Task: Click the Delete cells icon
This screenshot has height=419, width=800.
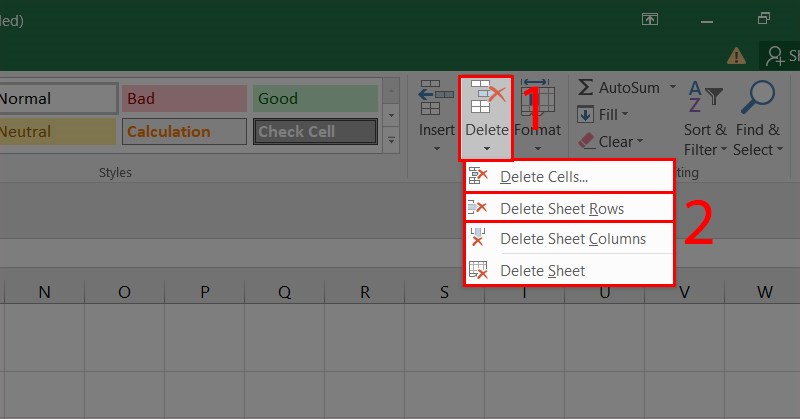Action: [486, 98]
